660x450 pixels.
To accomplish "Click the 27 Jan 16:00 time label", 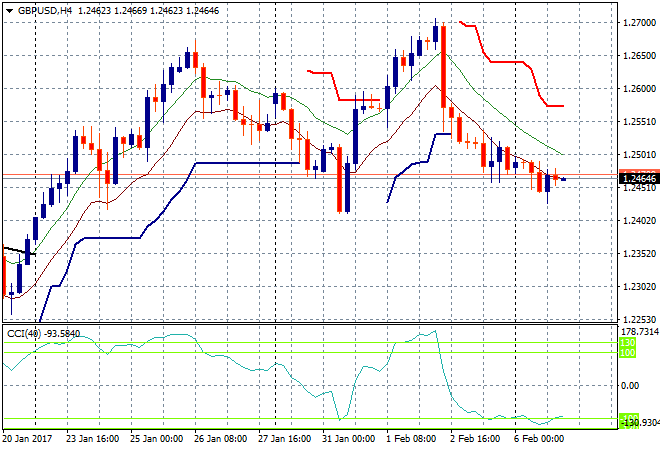I will click(x=285, y=439).
